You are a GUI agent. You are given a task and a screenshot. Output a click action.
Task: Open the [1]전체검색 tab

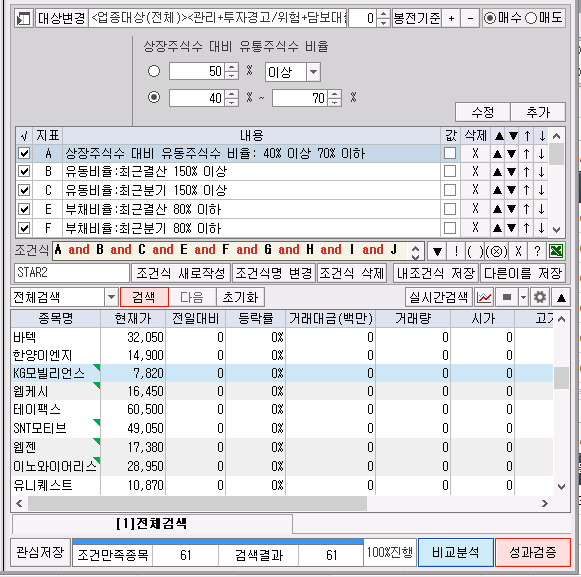[152, 523]
